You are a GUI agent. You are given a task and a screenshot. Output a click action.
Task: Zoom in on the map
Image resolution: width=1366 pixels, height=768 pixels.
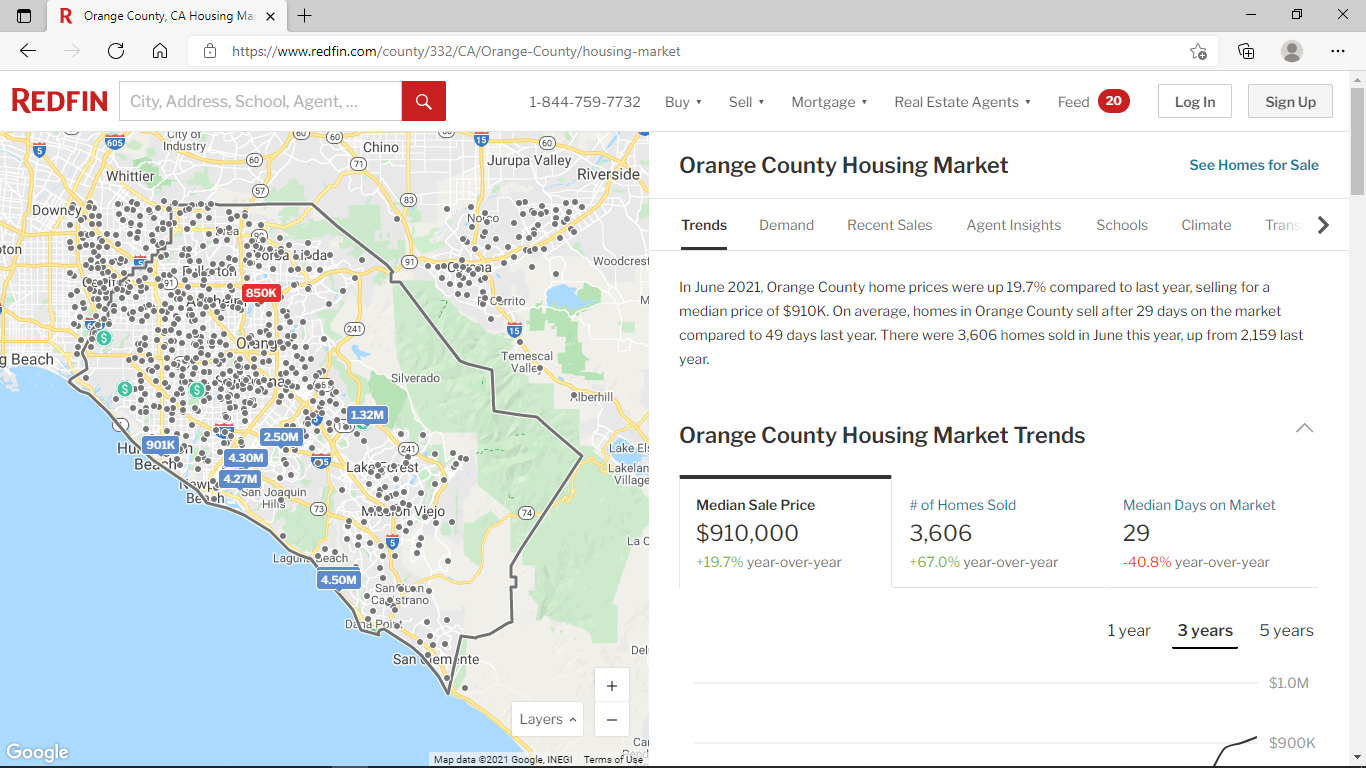tap(612, 686)
